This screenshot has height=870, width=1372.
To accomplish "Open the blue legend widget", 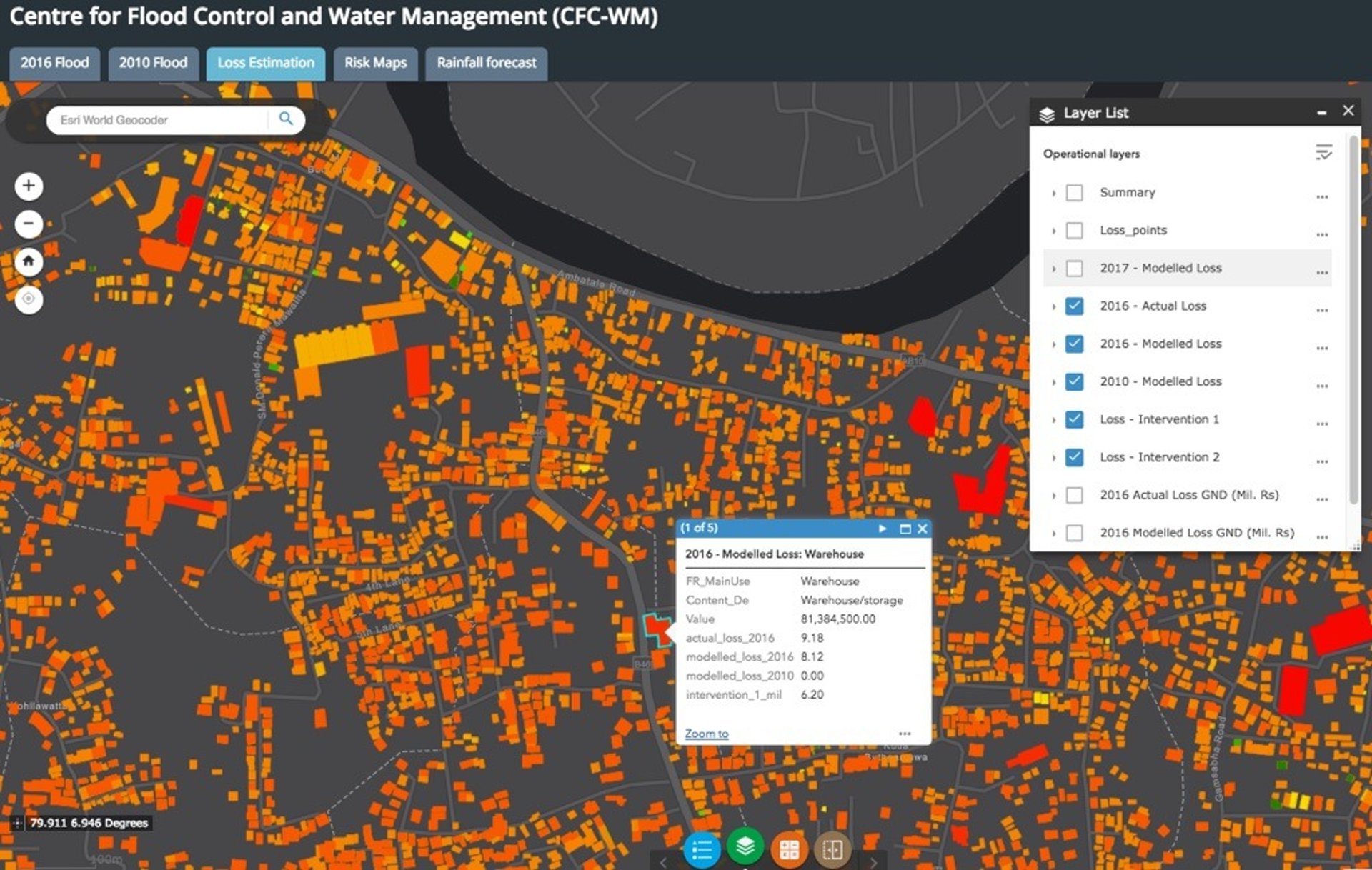I will click(x=701, y=849).
